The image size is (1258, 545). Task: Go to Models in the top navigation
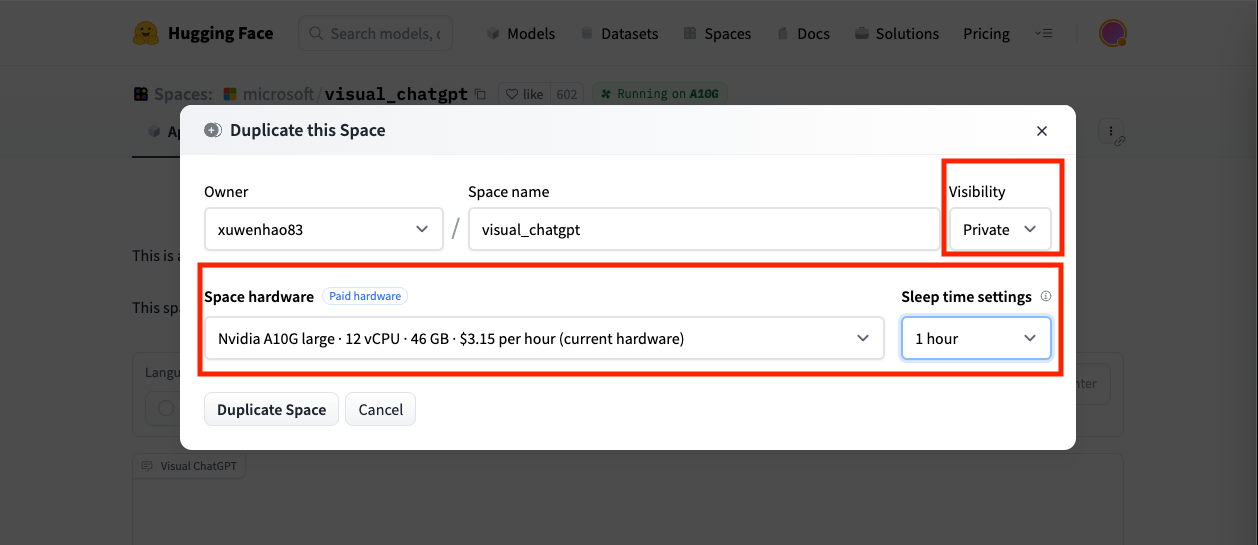coord(520,33)
